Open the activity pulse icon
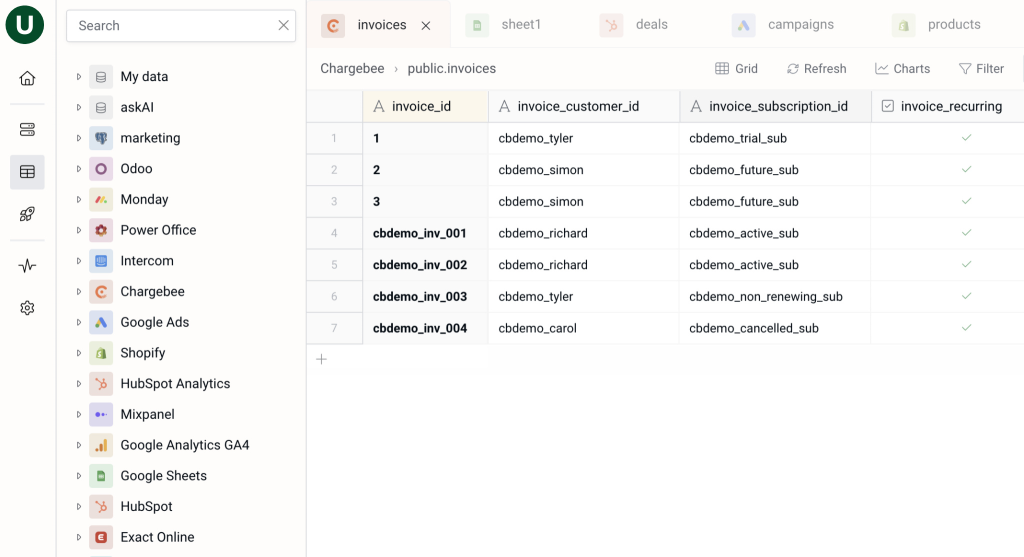Viewport: 1024px width, 557px height. (27, 266)
